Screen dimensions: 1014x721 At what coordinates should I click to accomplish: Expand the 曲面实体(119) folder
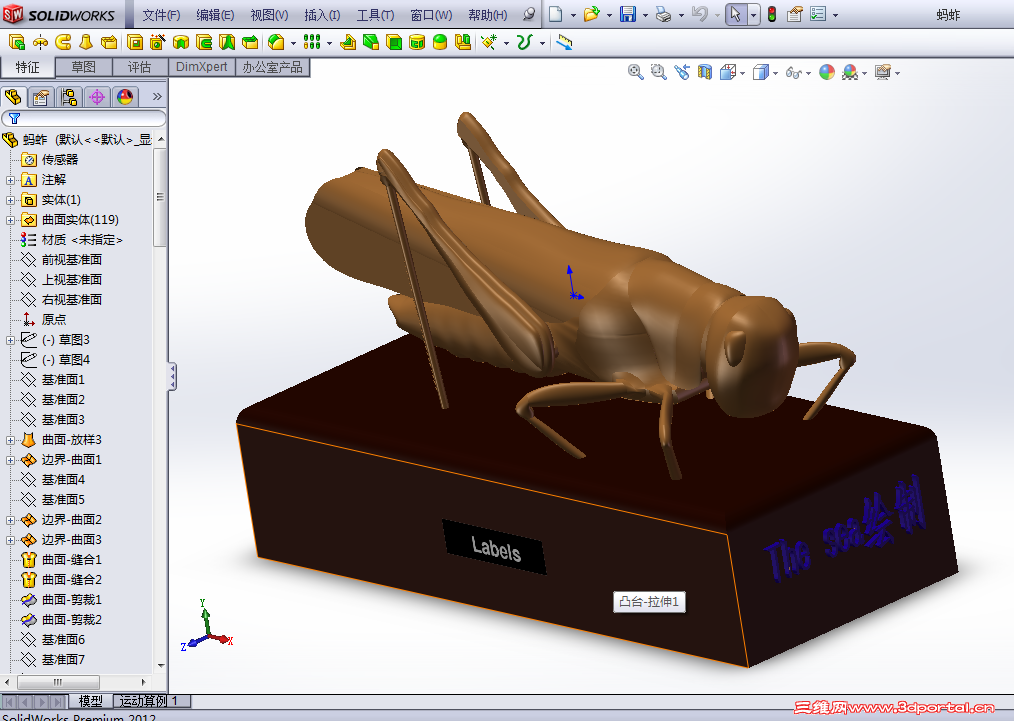click(10, 221)
